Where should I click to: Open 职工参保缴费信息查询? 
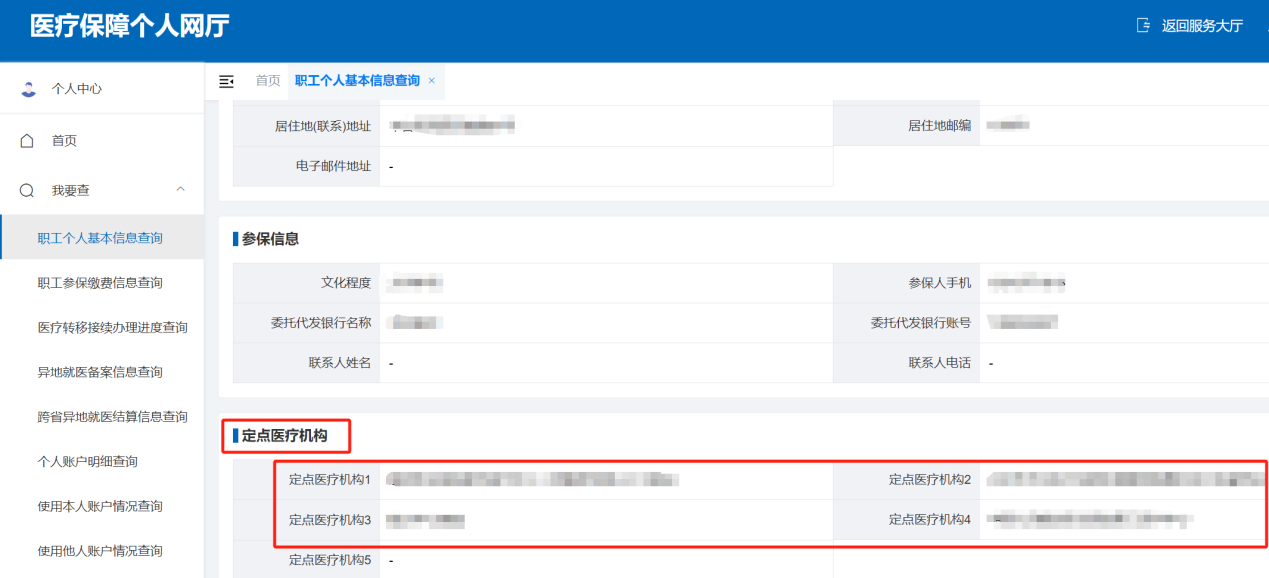[x=100, y=283]
